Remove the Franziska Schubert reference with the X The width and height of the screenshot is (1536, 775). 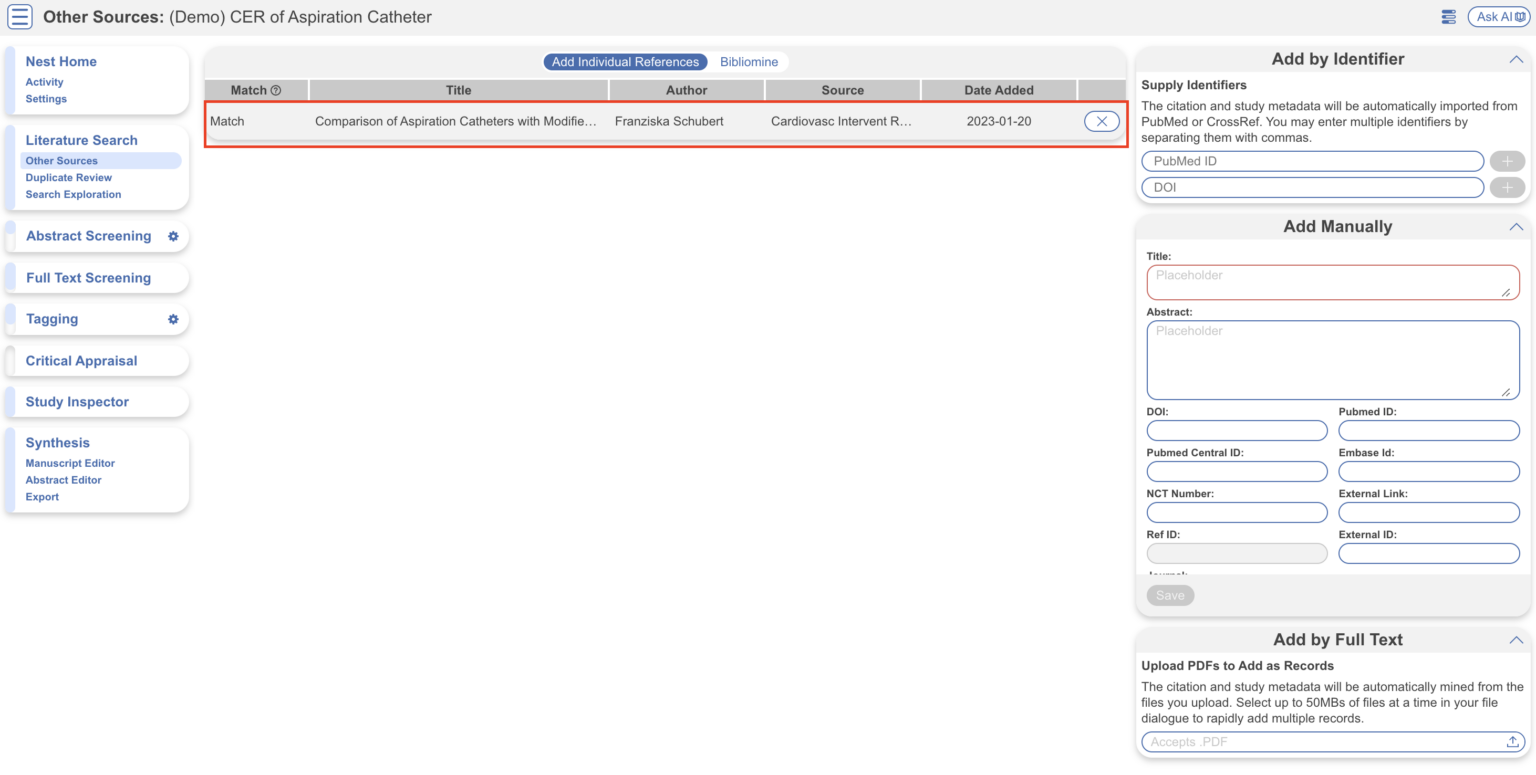[1101, 121]
